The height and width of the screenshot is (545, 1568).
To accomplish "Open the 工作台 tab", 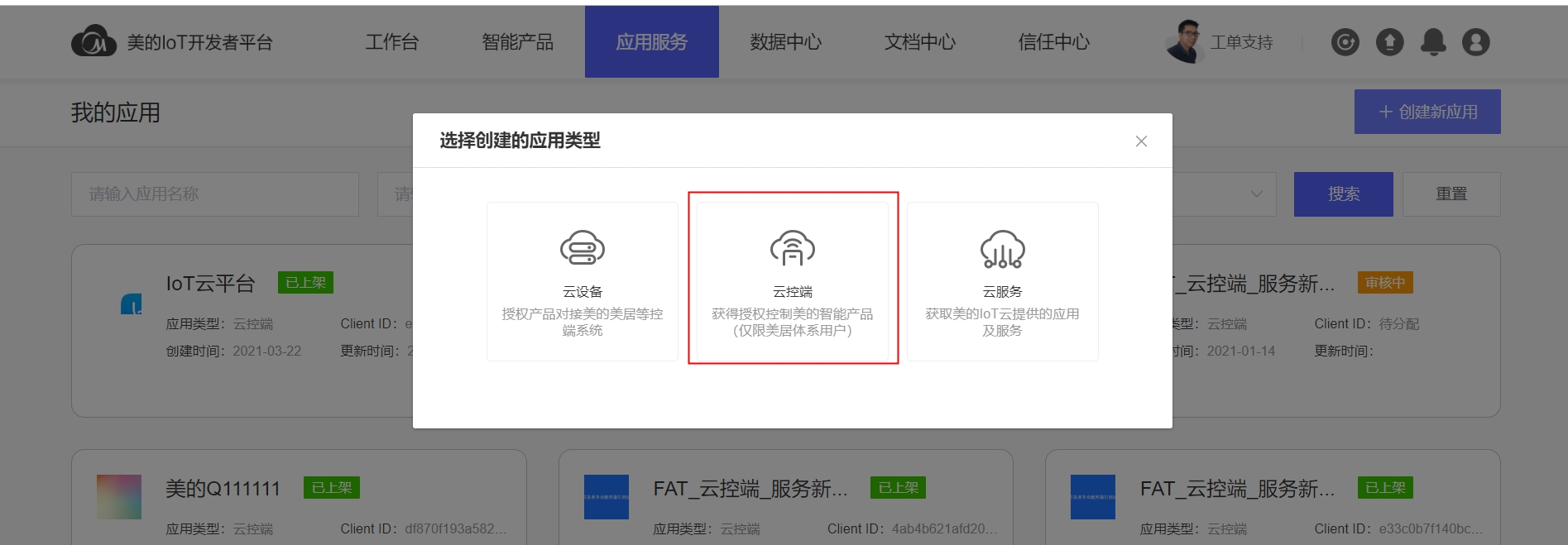I will pos(392,42).
